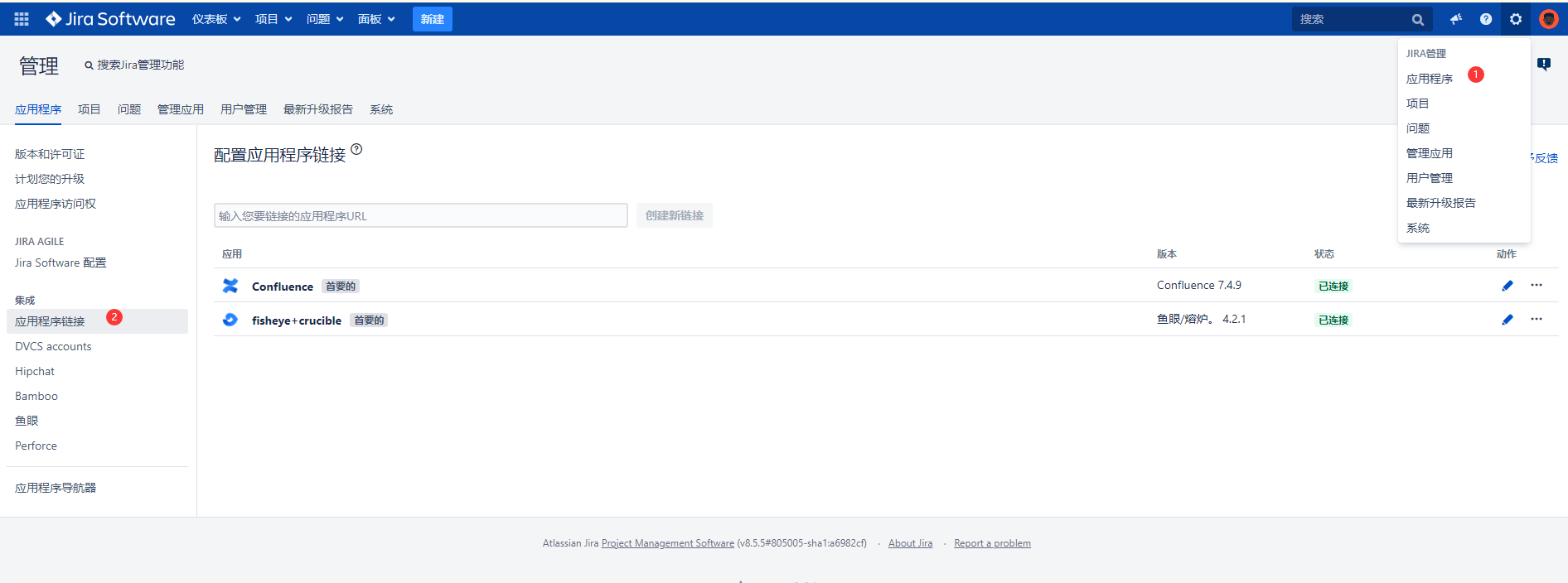The image size is (1568, 583).
Task: Click the fisheye+crucible application icon
Action: point(230,320)
